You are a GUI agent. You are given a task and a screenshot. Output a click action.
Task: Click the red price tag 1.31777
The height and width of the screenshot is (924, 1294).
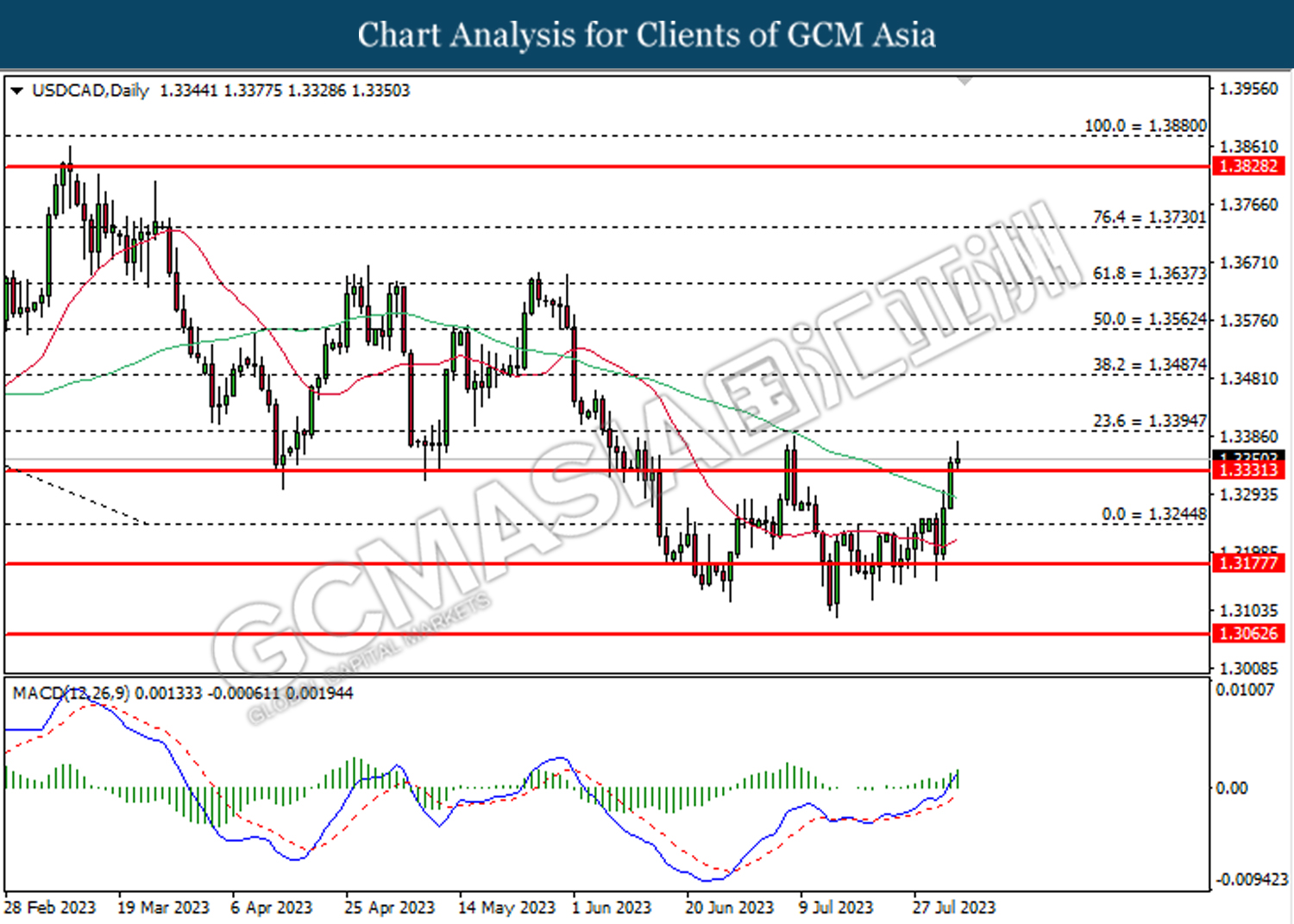[1248, 563]
